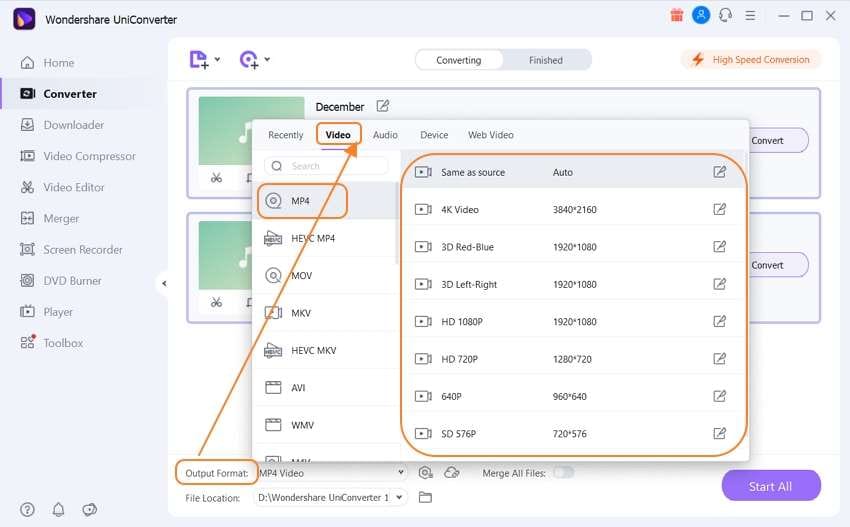This screenshot has width=850, height=527.
Task: Select 640P resolution preset
Action: (574, 397)
